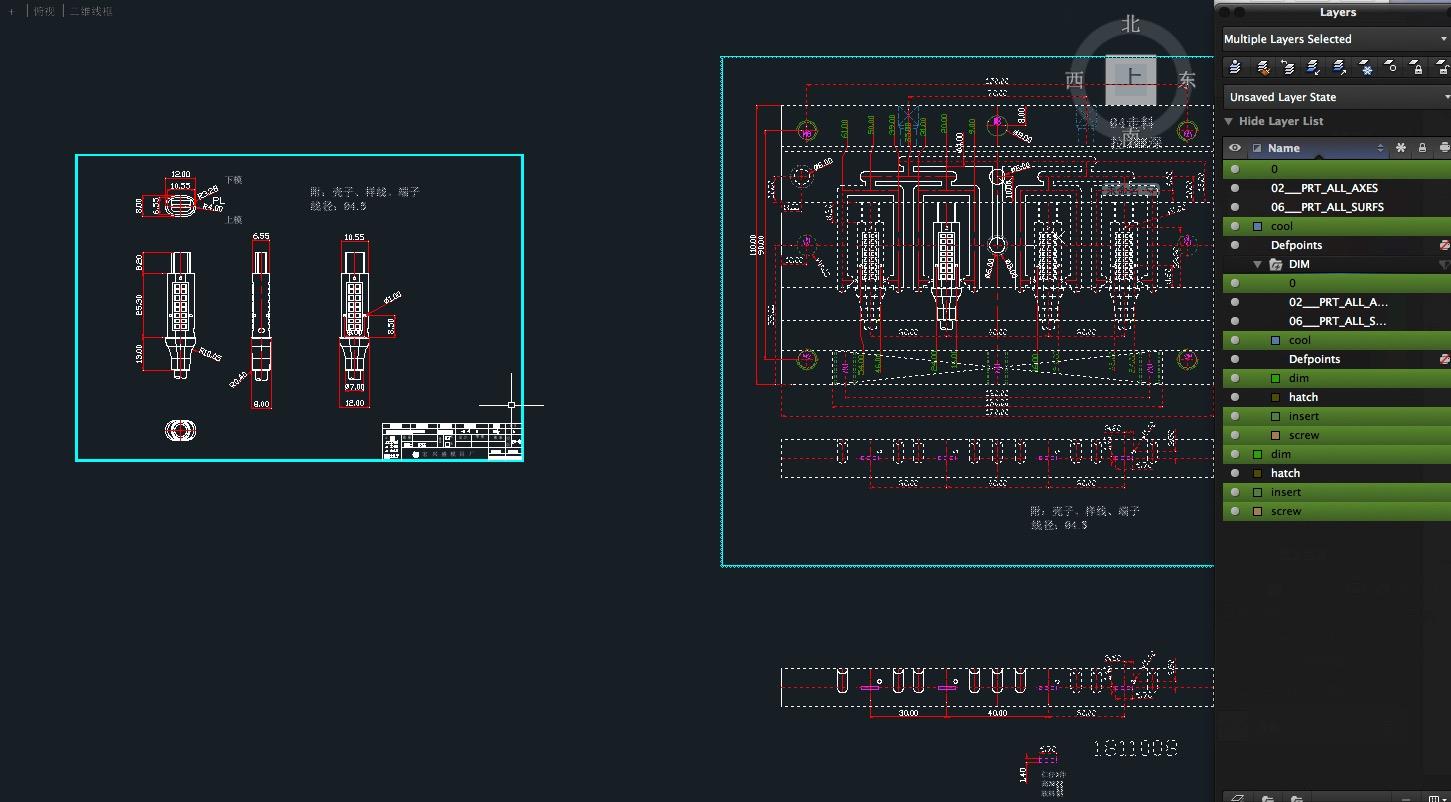This screenshot has height=802, width=1451.
Task: Click the color column header icon
Action: tap(1257, 148)
